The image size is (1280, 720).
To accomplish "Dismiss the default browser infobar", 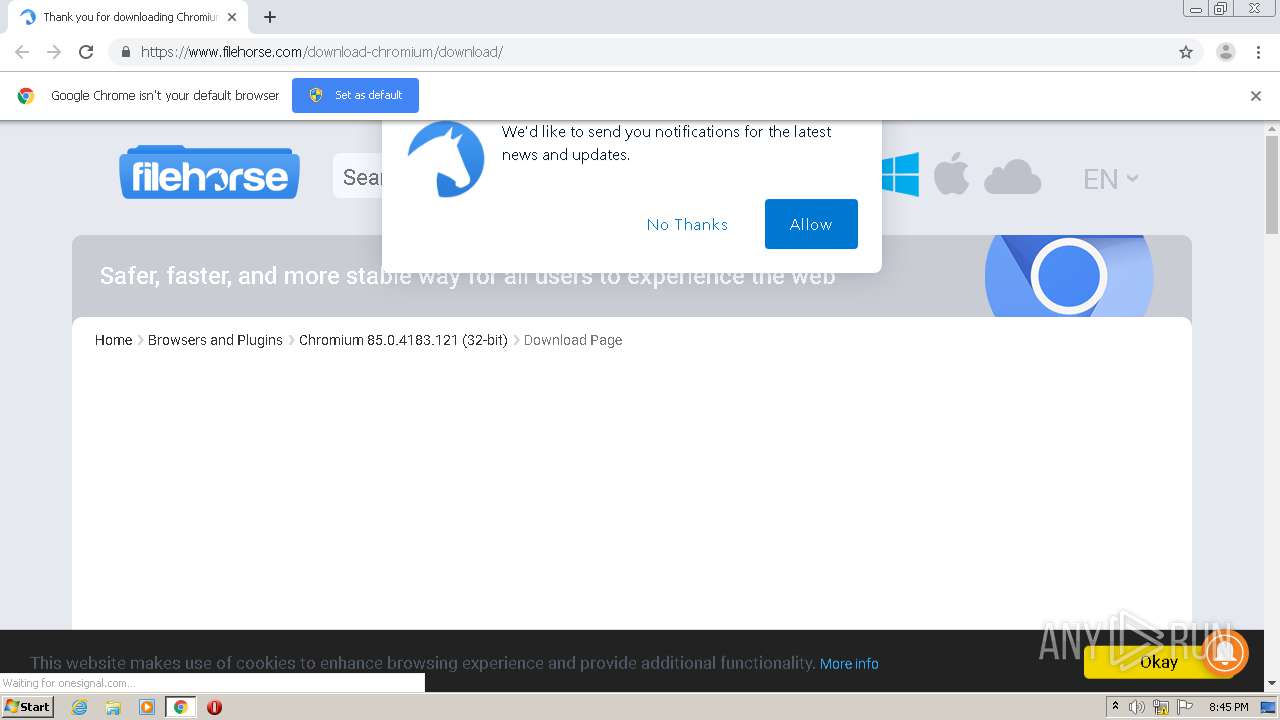I will [1256, 96].
